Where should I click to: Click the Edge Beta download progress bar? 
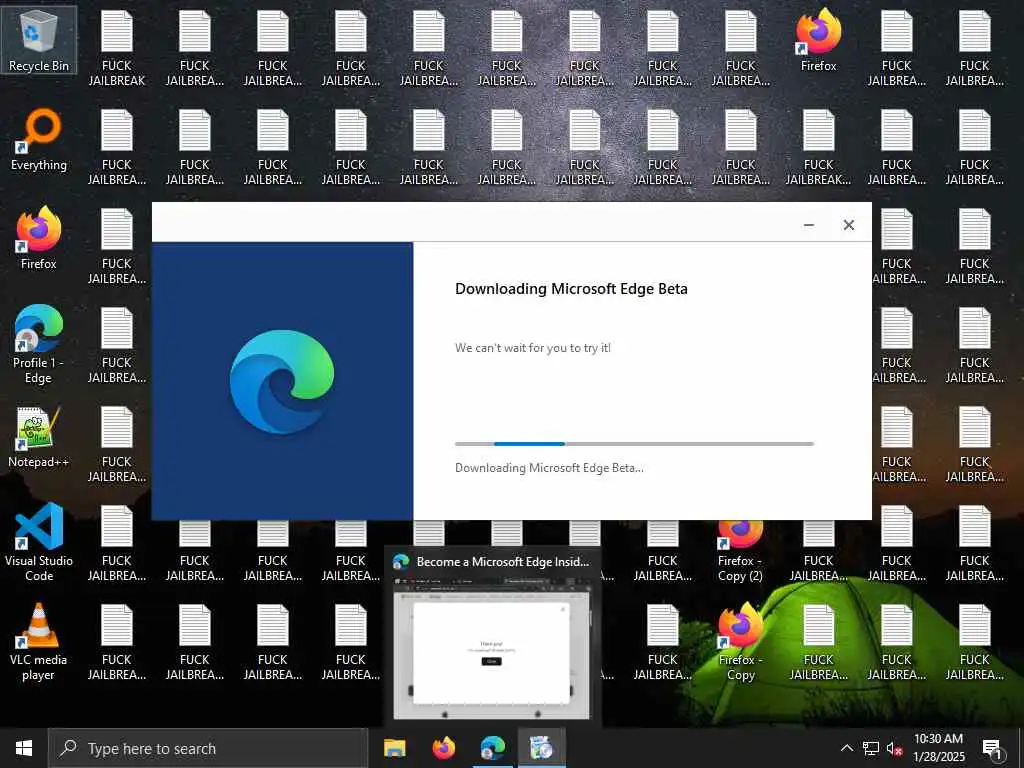(x=634, y=444)
